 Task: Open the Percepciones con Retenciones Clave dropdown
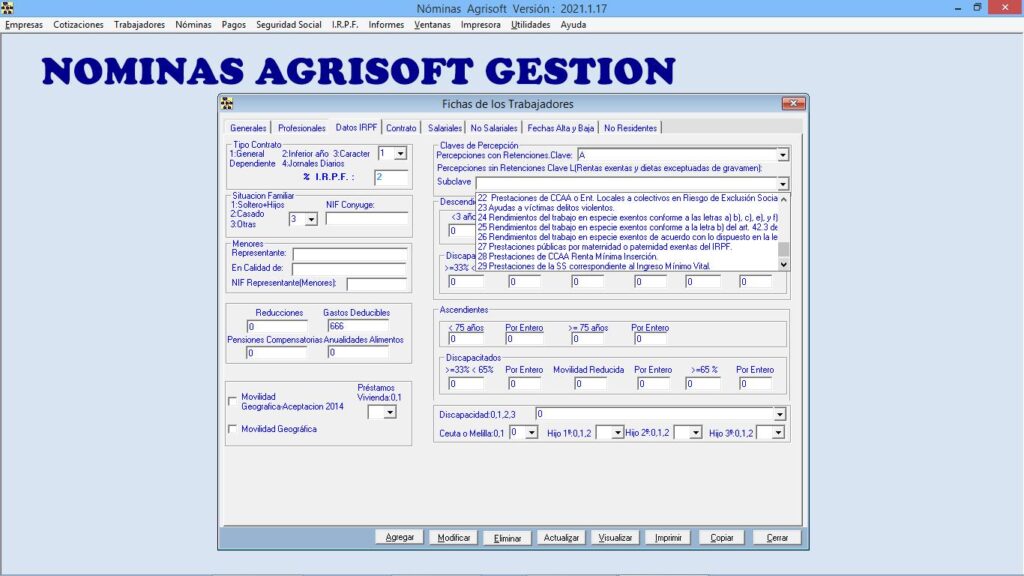tap(782, 155)
